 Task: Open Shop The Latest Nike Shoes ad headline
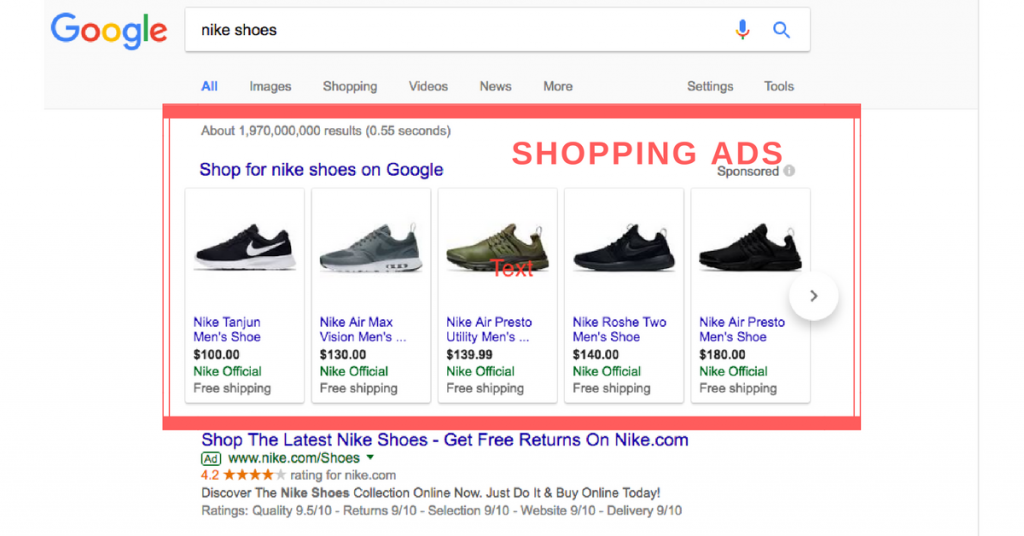(445, 440)
